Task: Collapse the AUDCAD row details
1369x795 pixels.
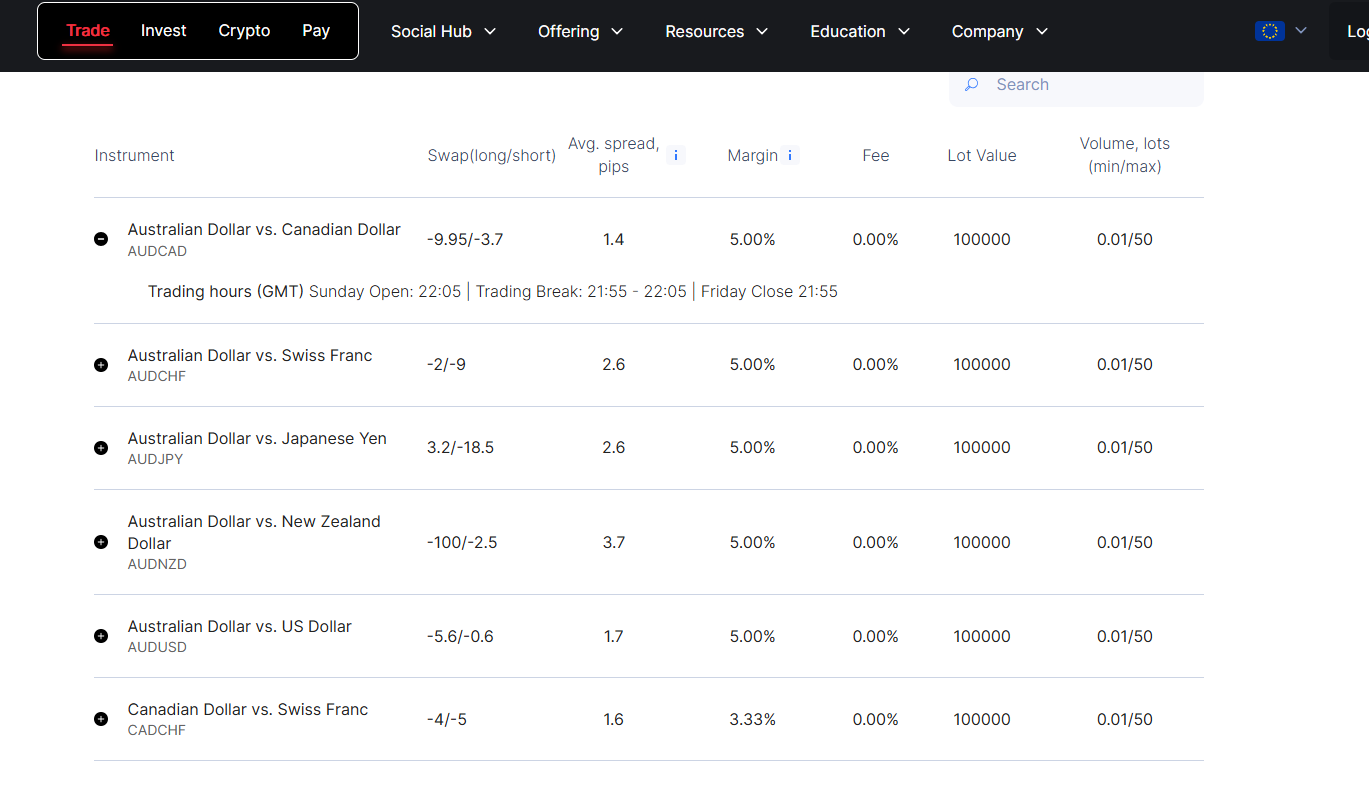Action: point(101,239)
